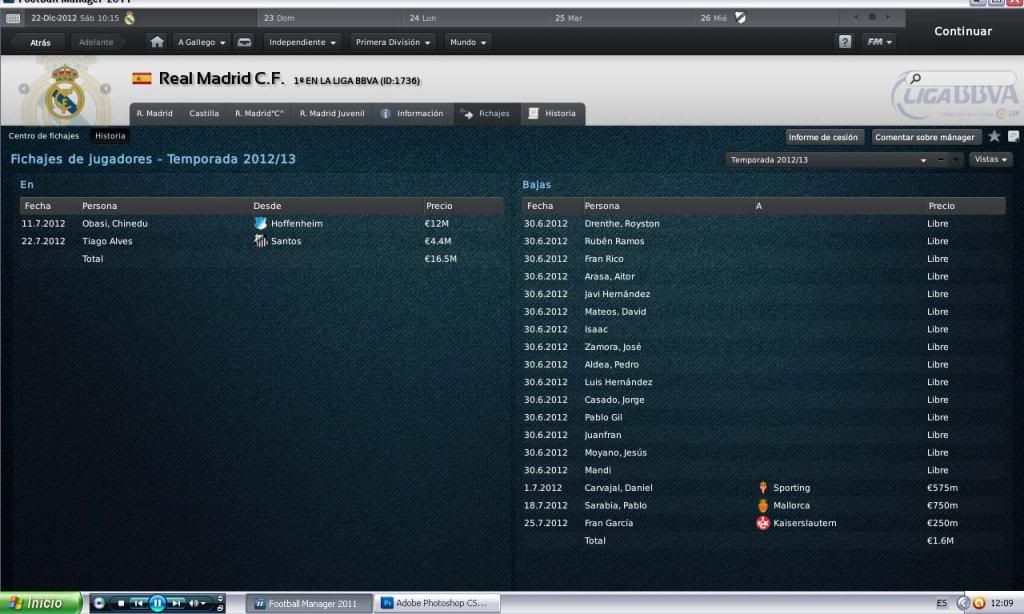Click Comentar sobre mánager button
The image size is (1024, 614).
[x=924, y=137]
